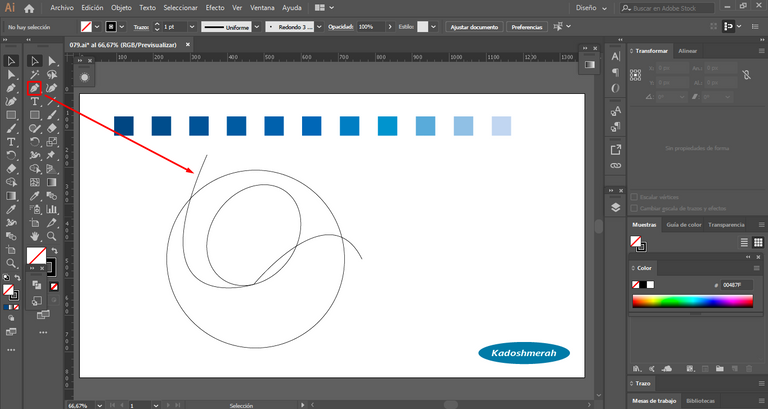Set None in the Color panel
Viewport: 768px width, 409px height.
(x=635, y=285)
